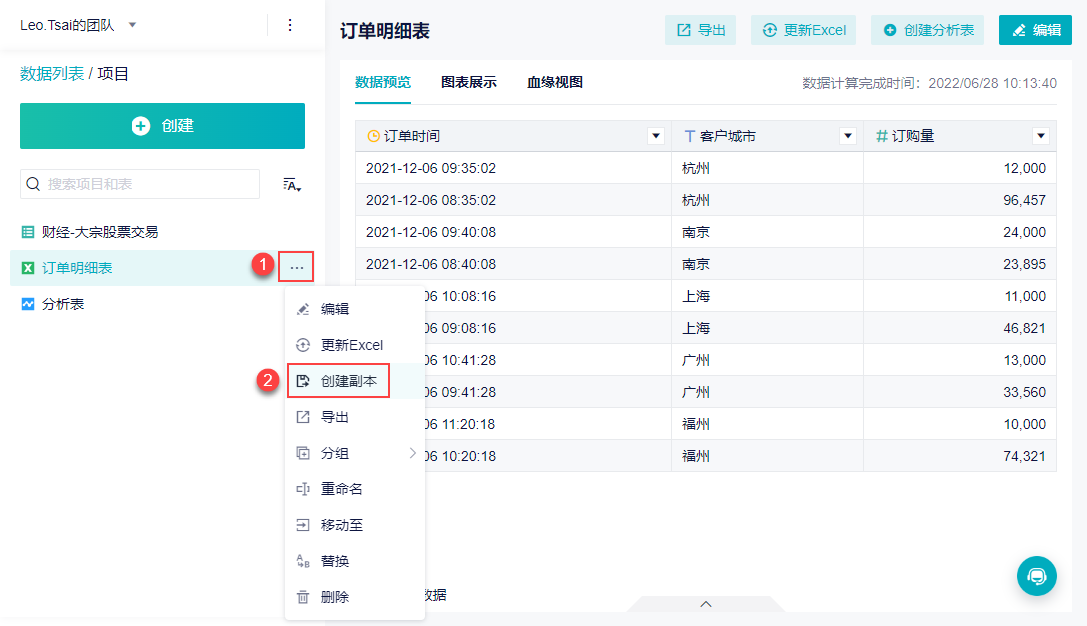Click the clock icon in 订单时间 header

pos(374,136)
